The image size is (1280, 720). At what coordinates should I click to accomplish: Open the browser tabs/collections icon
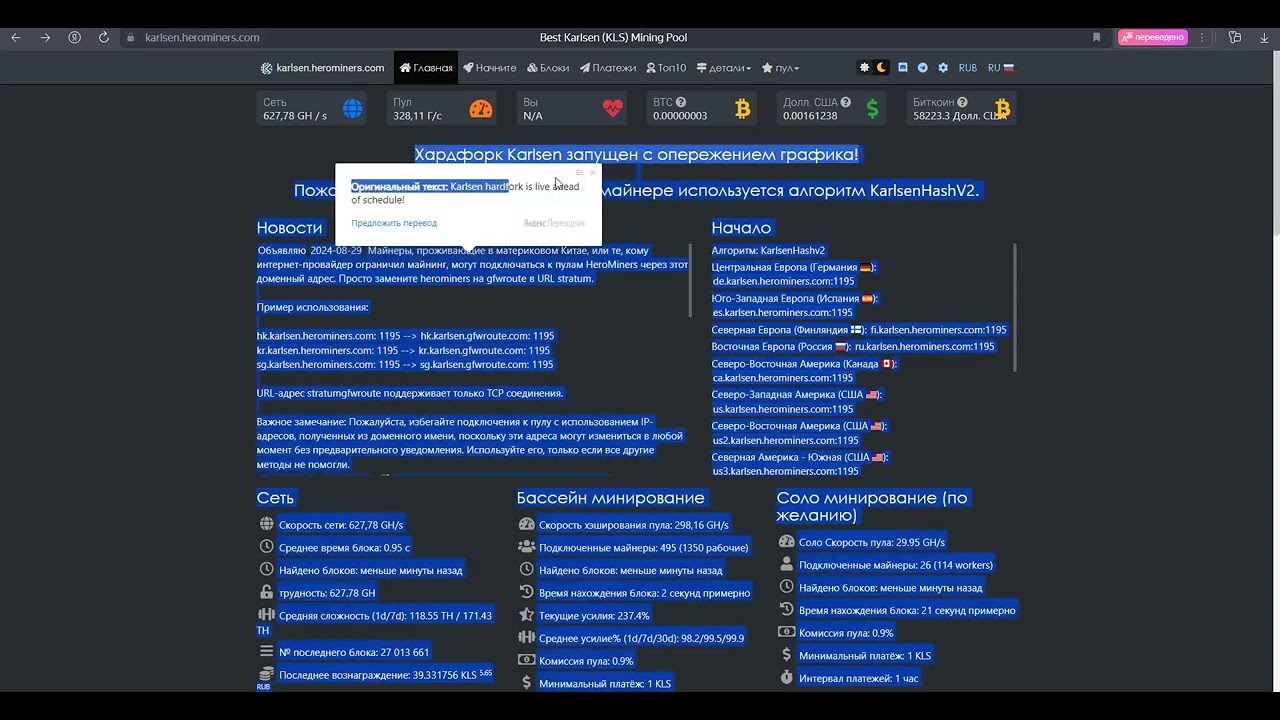click(x=1235, y=38)
